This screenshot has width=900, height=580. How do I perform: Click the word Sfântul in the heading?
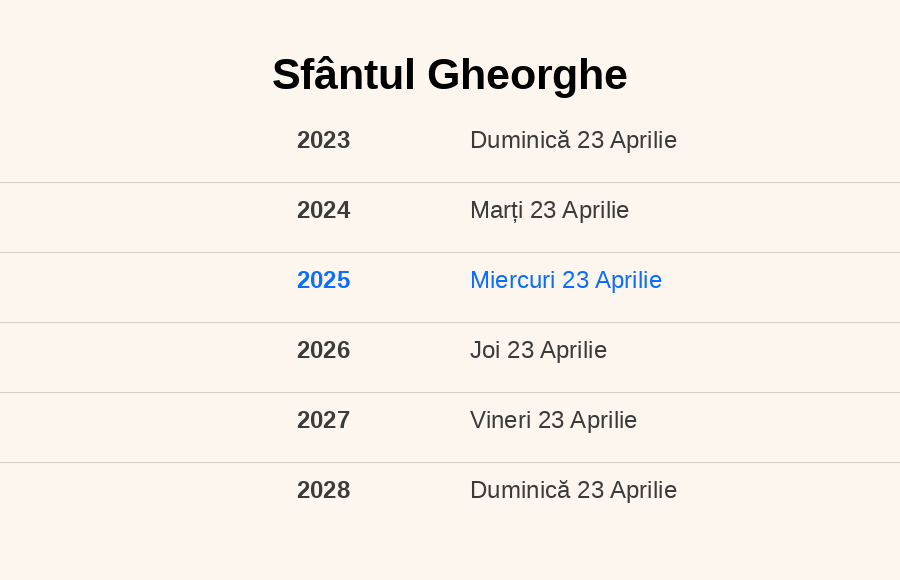[x=343, y=75]
